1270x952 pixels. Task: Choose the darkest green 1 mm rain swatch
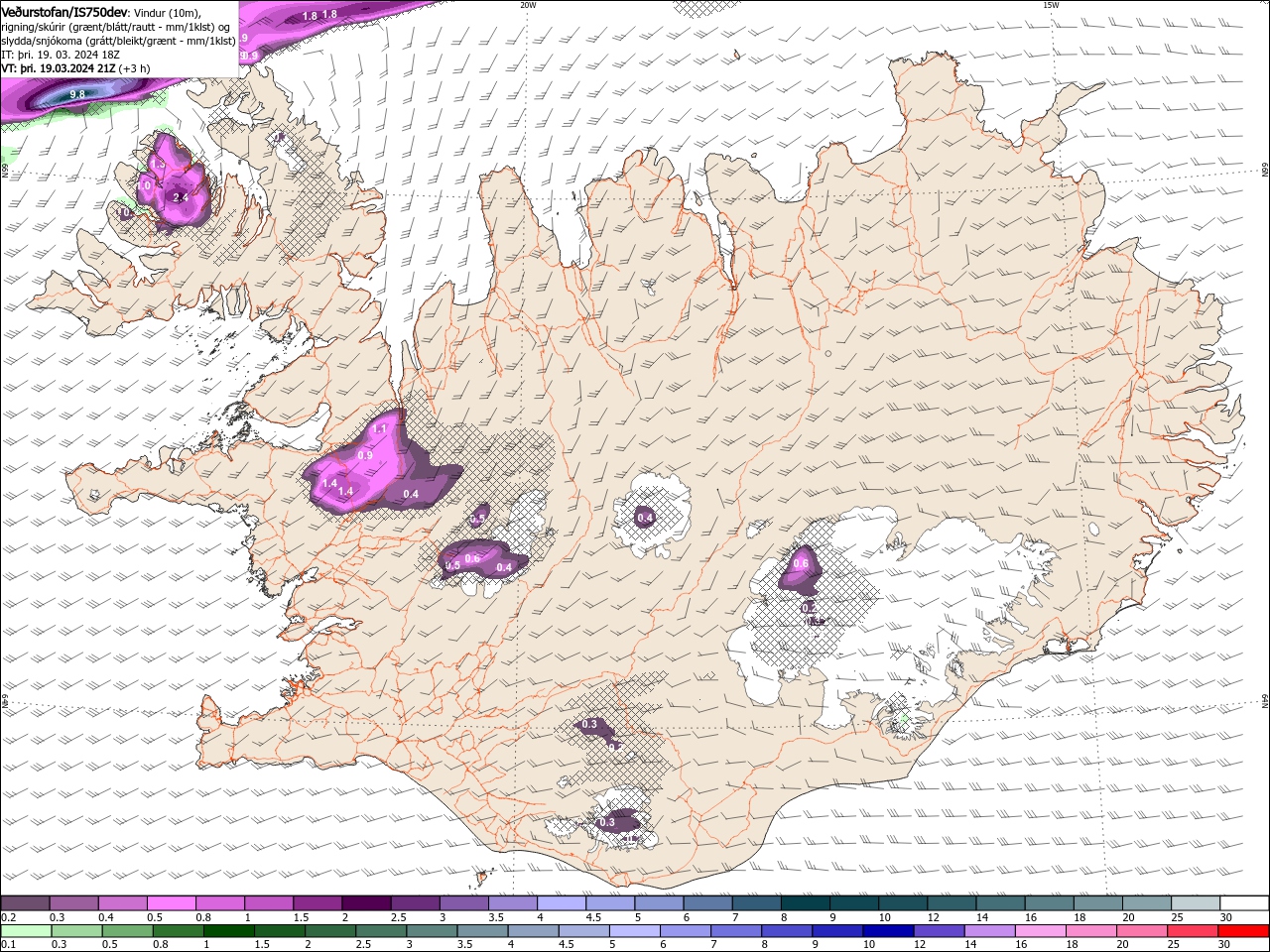pyautogui.click(x=228, y=931)
